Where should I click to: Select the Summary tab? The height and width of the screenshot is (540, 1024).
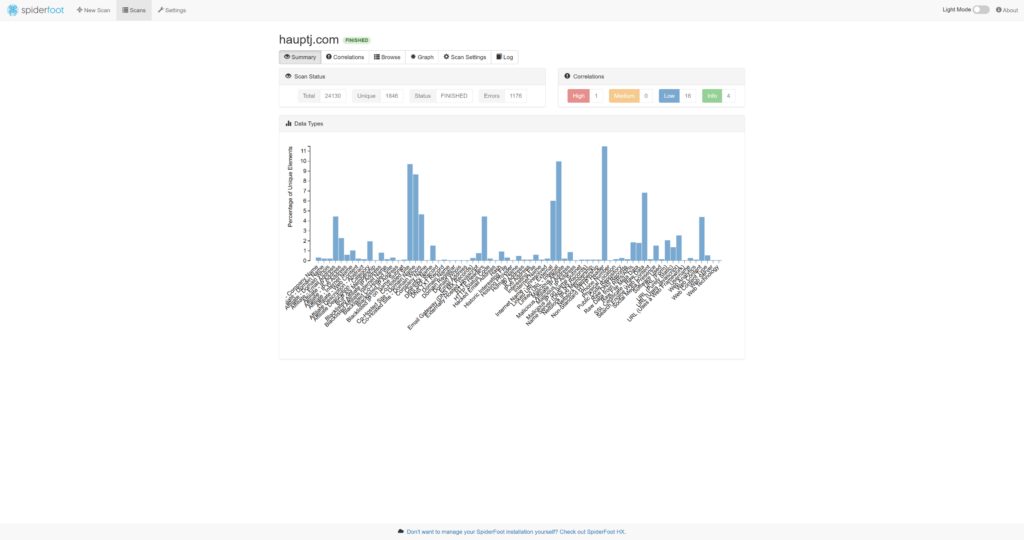300,57
